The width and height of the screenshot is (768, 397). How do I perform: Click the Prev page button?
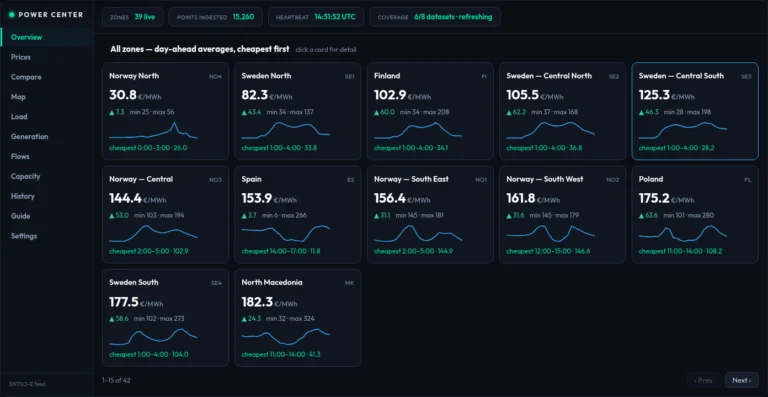tap(704, 380)
